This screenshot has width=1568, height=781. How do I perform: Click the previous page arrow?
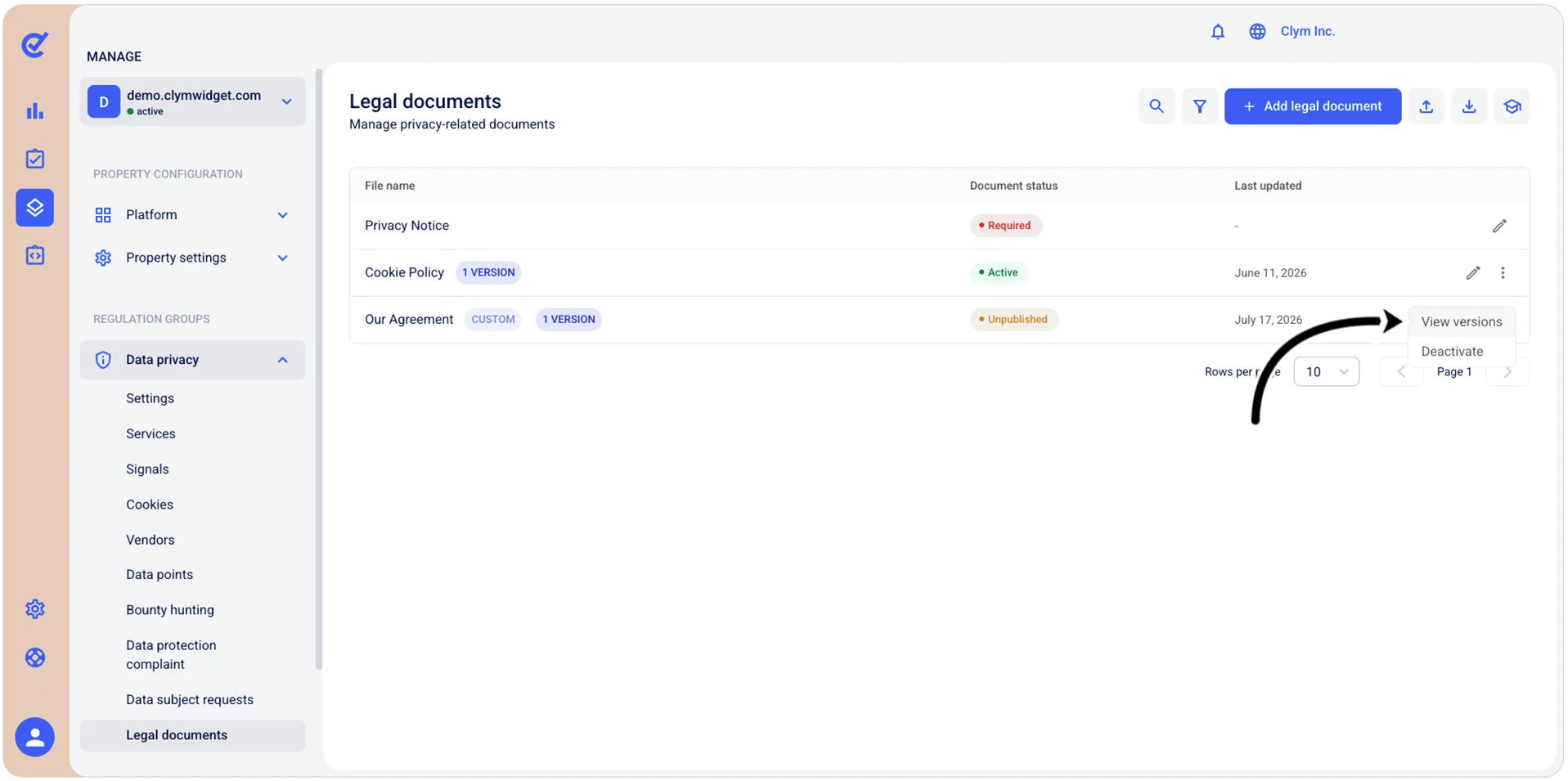[x=1401, y=372]
